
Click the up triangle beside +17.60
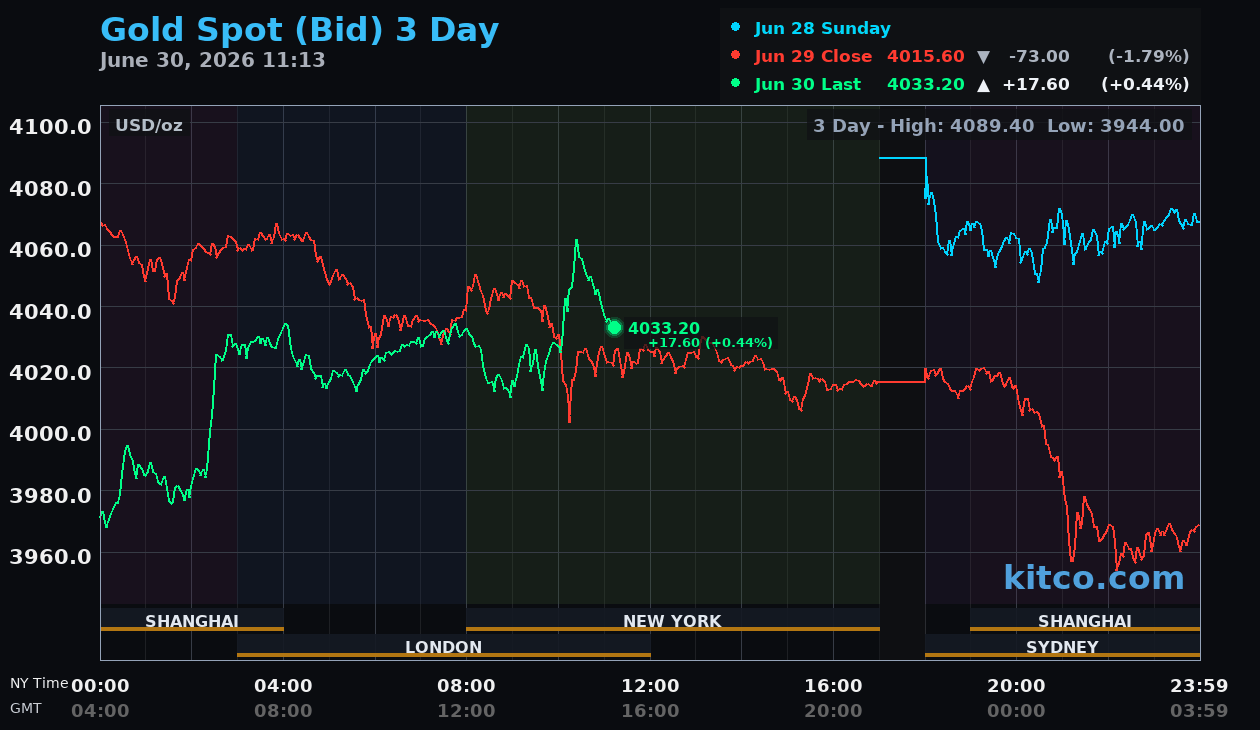[x=983, y=85]
